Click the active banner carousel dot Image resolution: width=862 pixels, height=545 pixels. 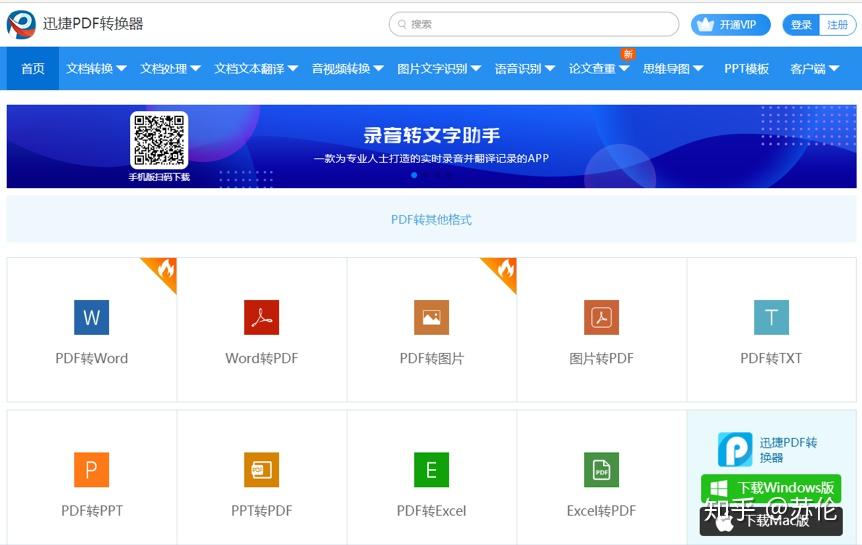(414, 175)
